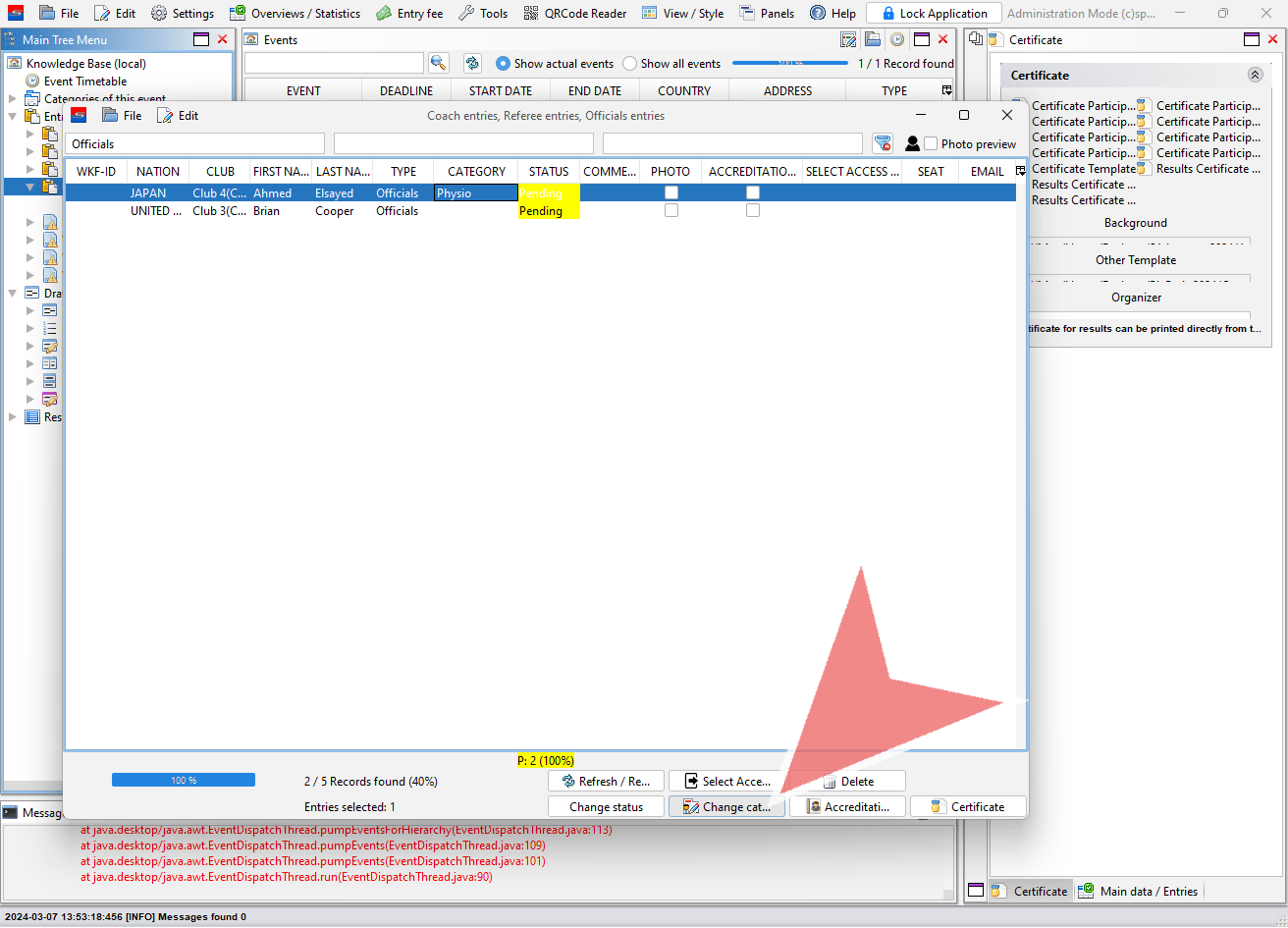
Task: Open the Results Certificate template entry
Action: (1199, 169)
